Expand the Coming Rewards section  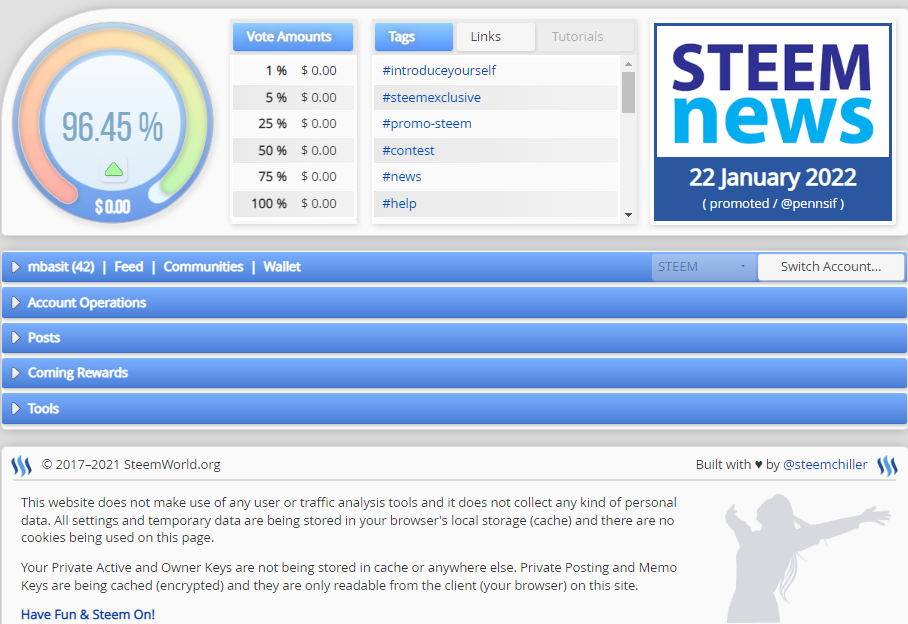[x=454, y=373]
